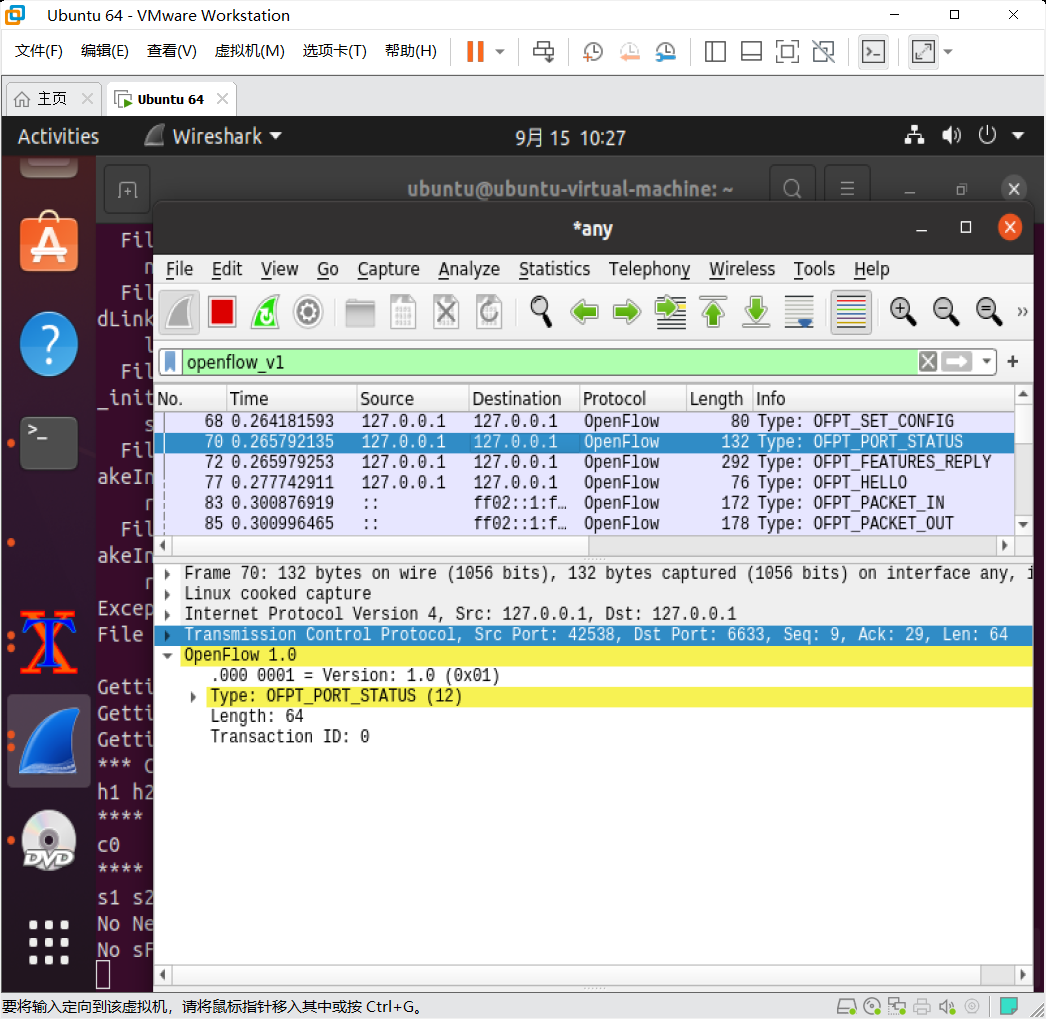Expand the Frame 70 tree node

[167, 574]
